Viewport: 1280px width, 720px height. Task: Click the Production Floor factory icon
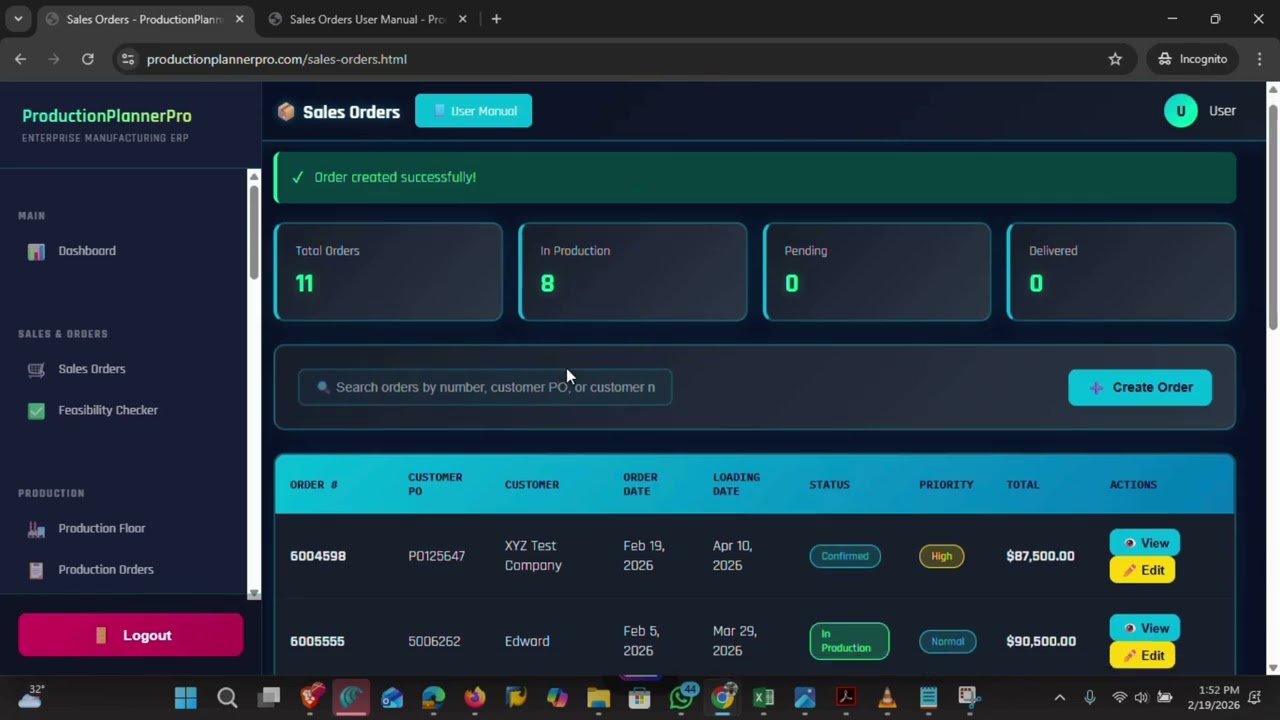(x=36, y=529)
